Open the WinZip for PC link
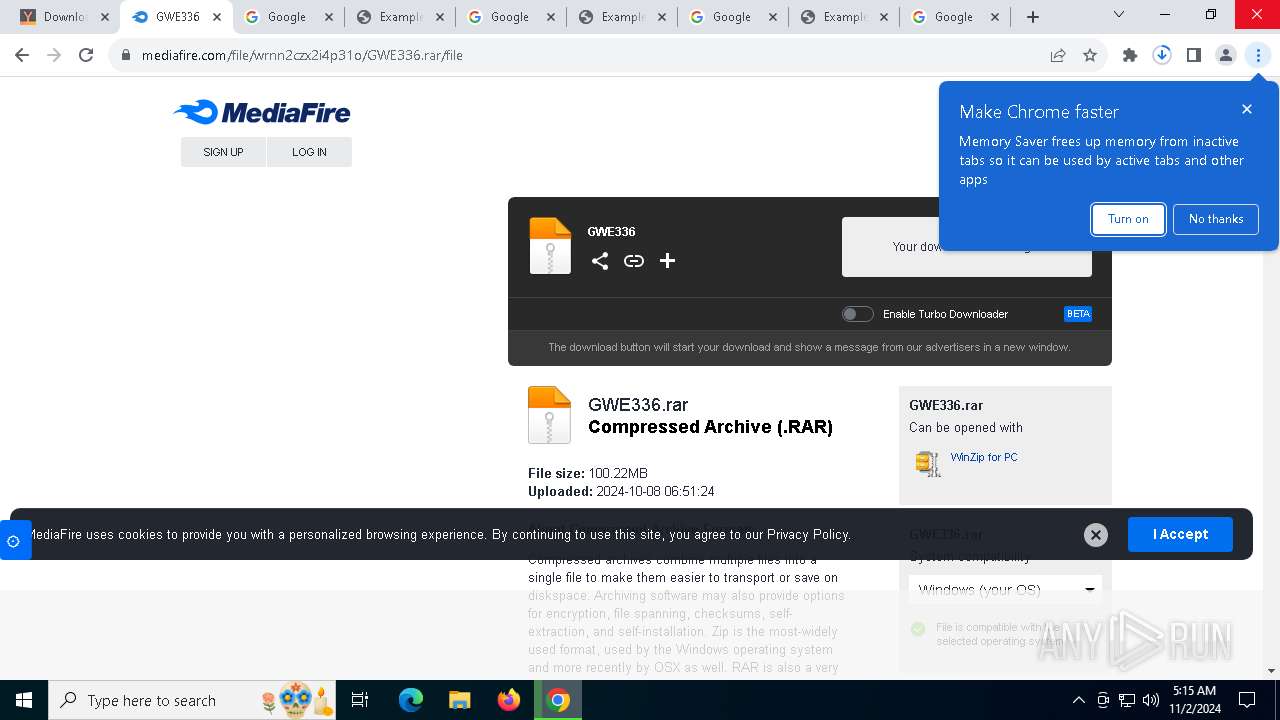The height and width of the screenshot is (720, 1280). pos(984,457)
